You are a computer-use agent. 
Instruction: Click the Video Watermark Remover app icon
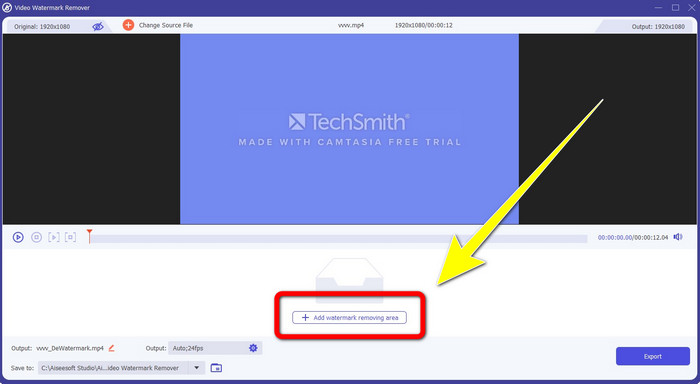coord(7,8)
